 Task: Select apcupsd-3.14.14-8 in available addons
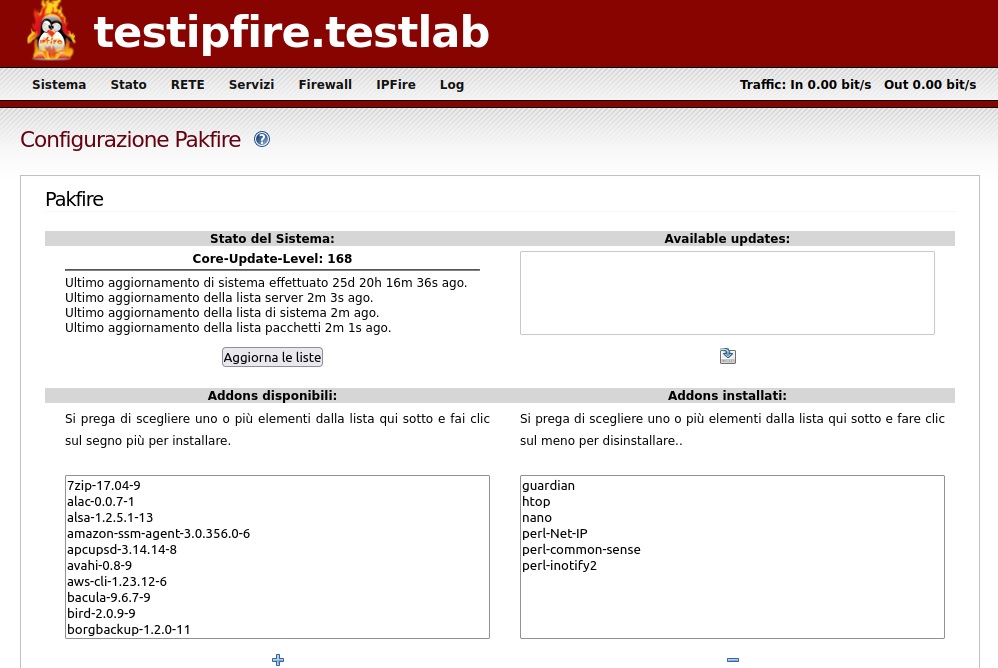(x=278, y=549)
